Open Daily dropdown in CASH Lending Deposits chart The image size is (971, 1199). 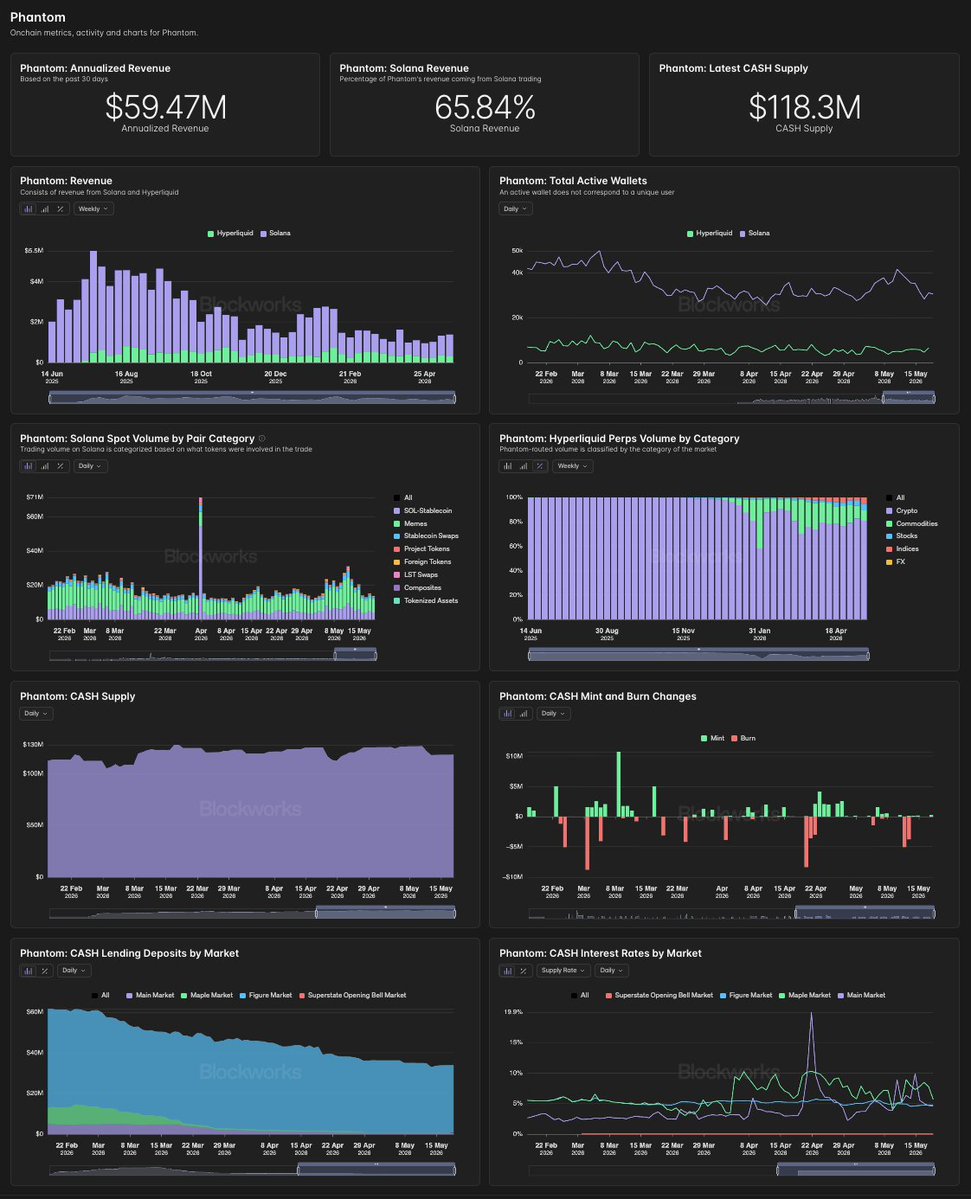(x=74, y=970)
